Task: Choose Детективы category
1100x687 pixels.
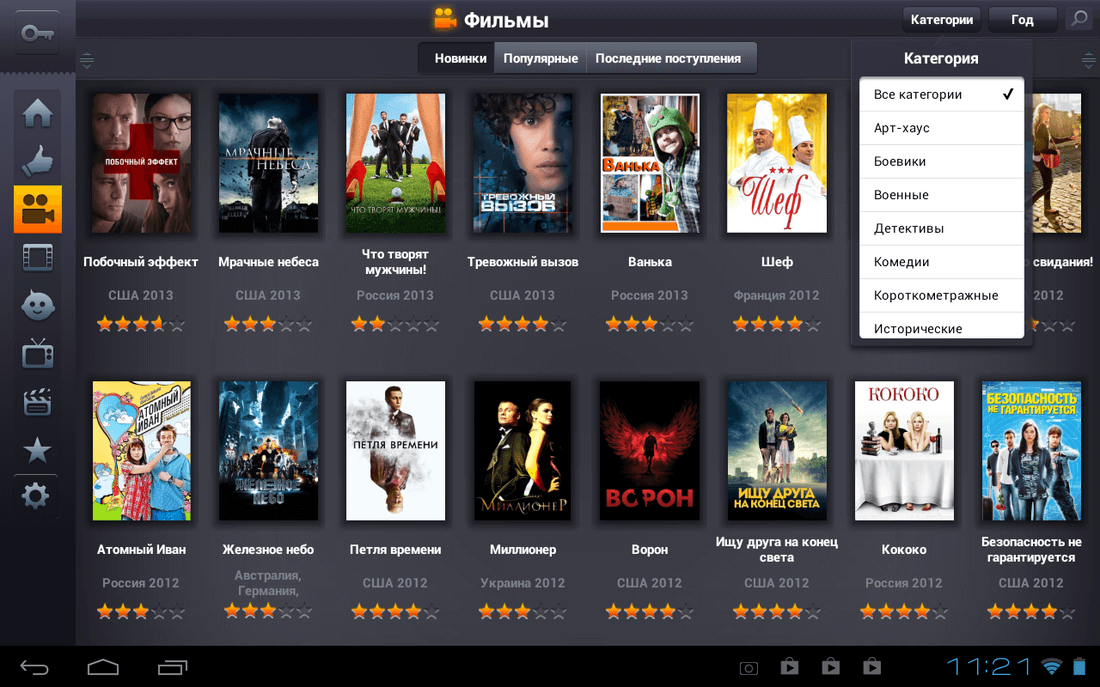Action: click(x=941, y=229)
